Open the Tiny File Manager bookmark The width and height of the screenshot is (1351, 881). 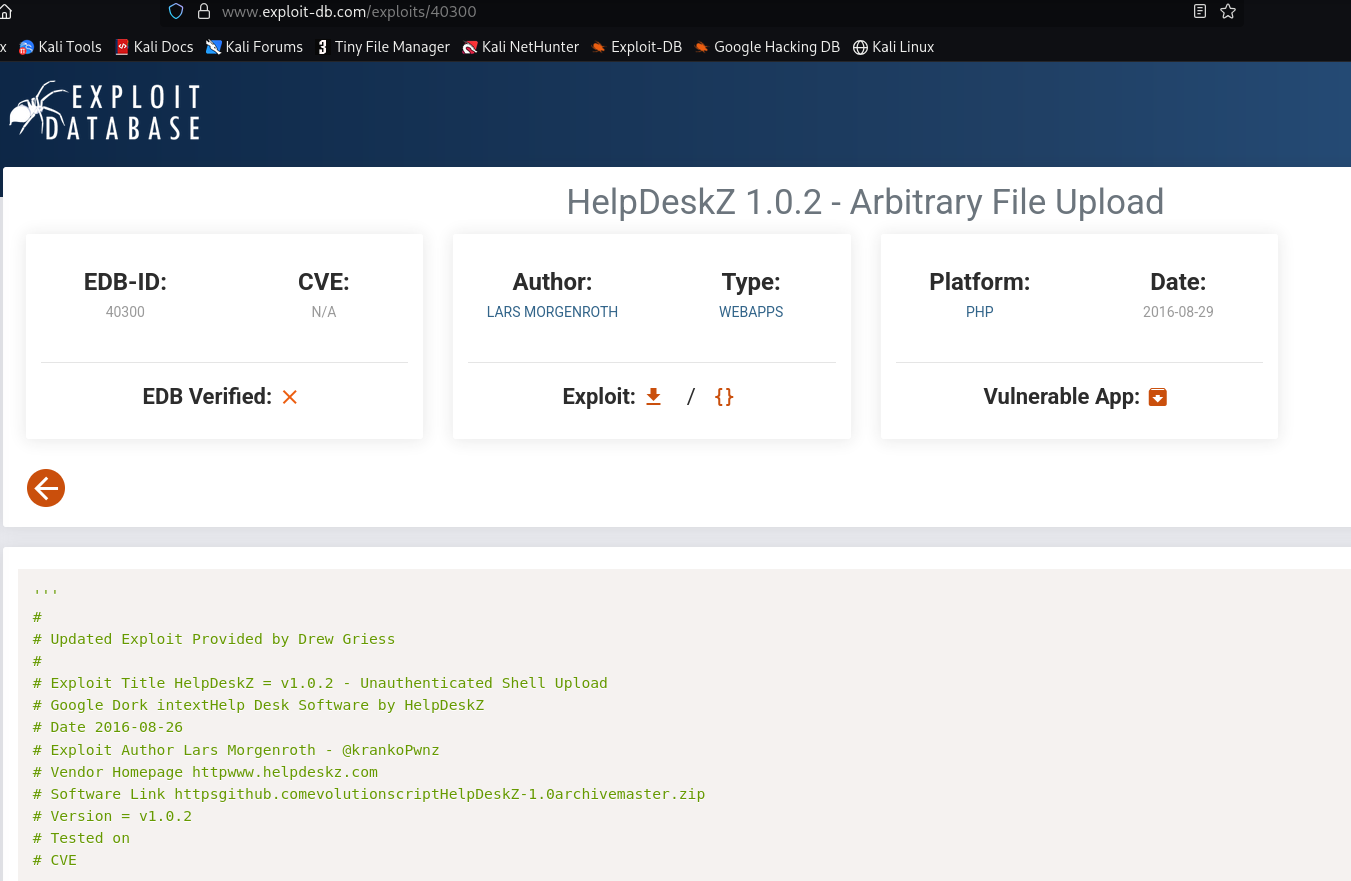(x=383, y=47)
